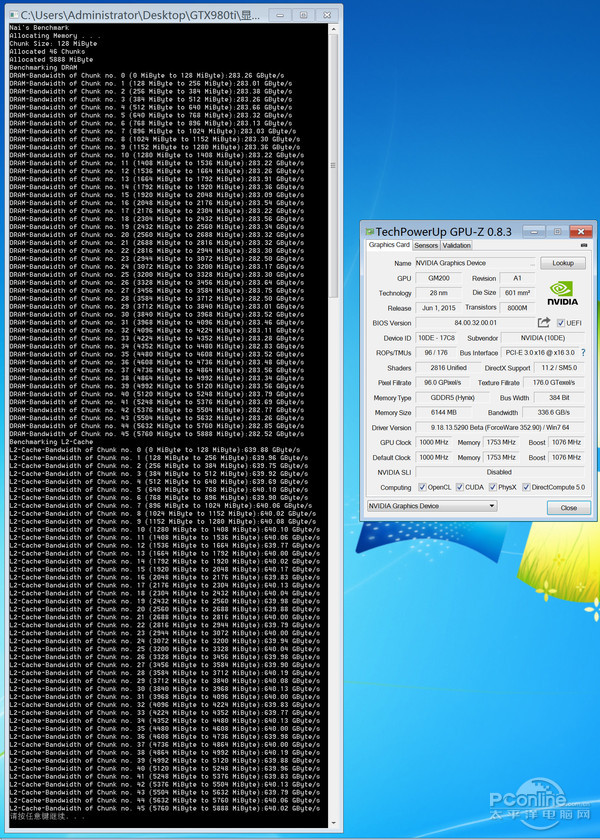Screen dimensions: 600x840
Task: Minimize the console benchmark window
Action: coord(280,15)
